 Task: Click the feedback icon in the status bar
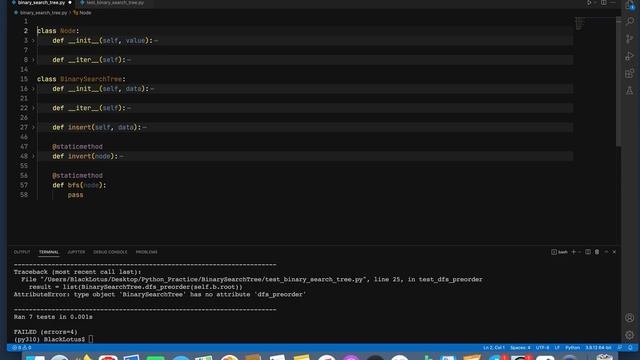(x=620, y=347)
